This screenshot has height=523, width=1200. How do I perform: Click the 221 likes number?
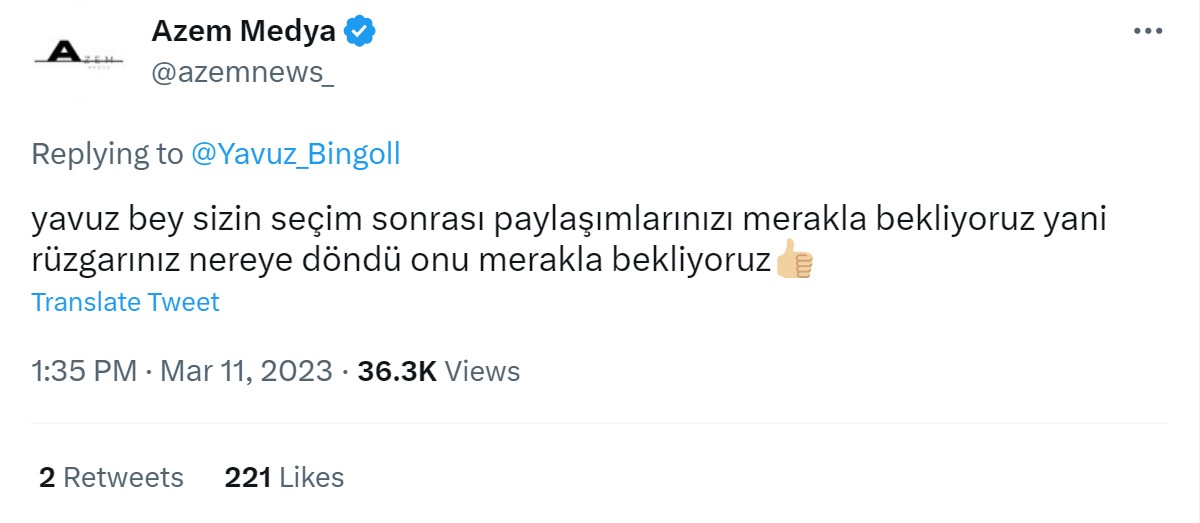coord(248,478)
